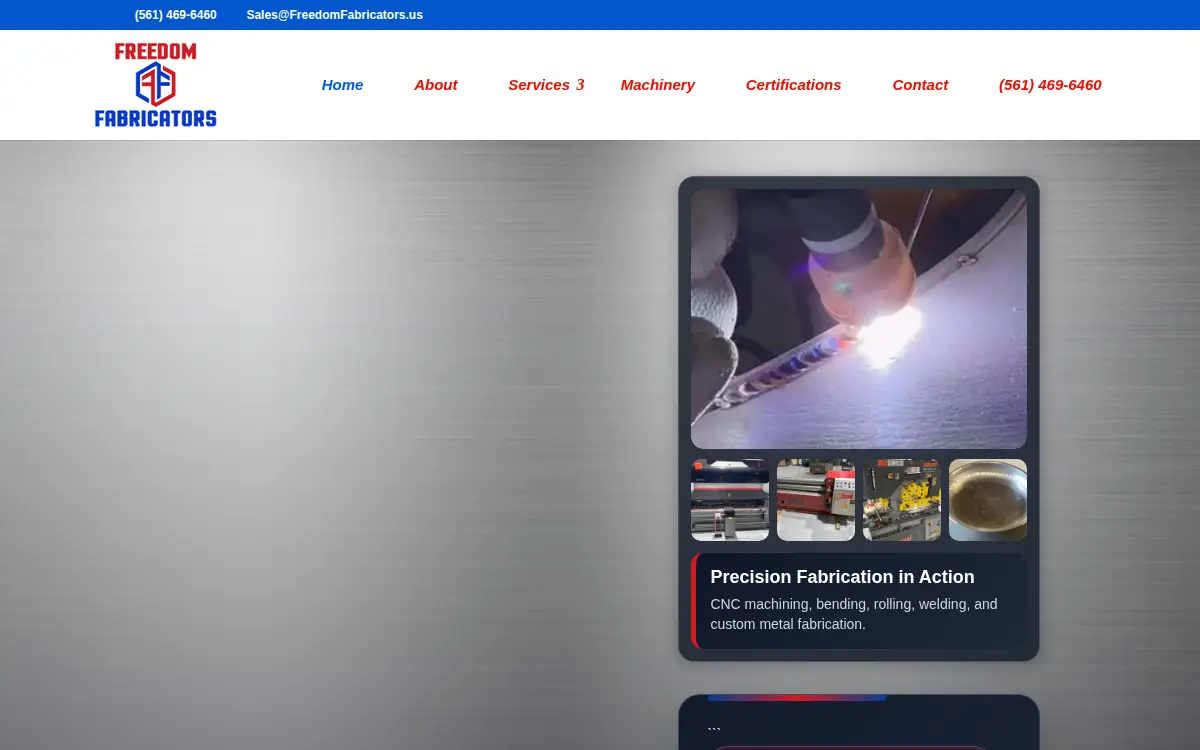Screen dimensions: 1200x750
Task: Select the press brake machine thumbnail
Action: (x=730, y=500)
